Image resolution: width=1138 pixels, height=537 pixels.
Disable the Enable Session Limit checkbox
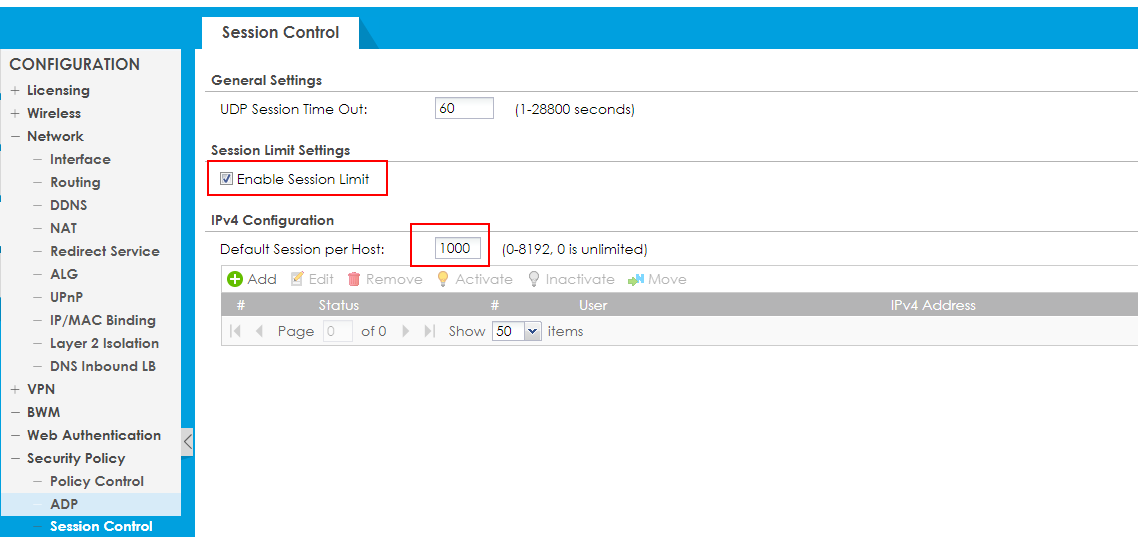(x=226, y=180)
